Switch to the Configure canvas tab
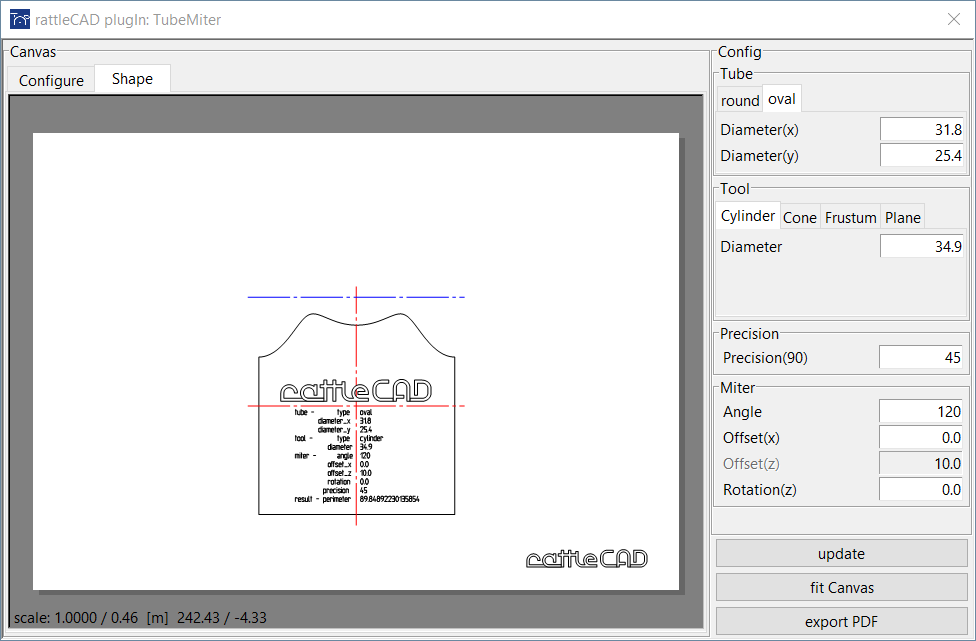Viewport: 976px width, 641px height. (51, 80)
